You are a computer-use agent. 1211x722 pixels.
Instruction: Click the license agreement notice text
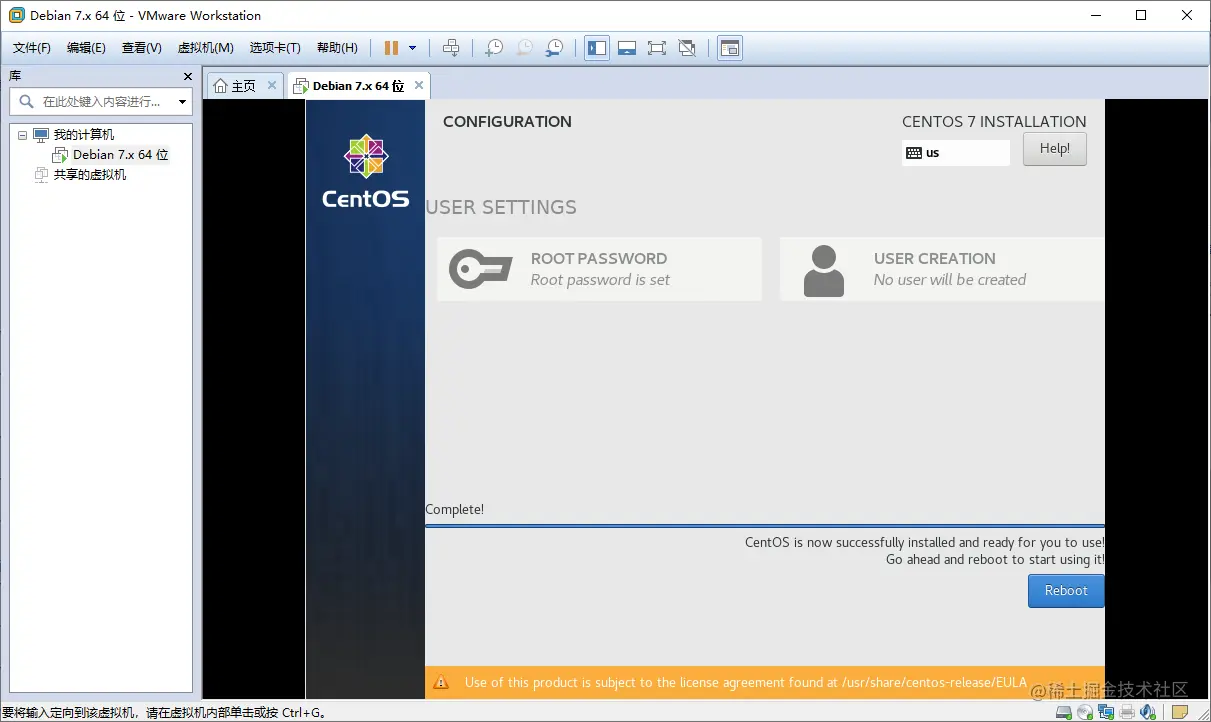pyautogui.click(x=745, y=683)
